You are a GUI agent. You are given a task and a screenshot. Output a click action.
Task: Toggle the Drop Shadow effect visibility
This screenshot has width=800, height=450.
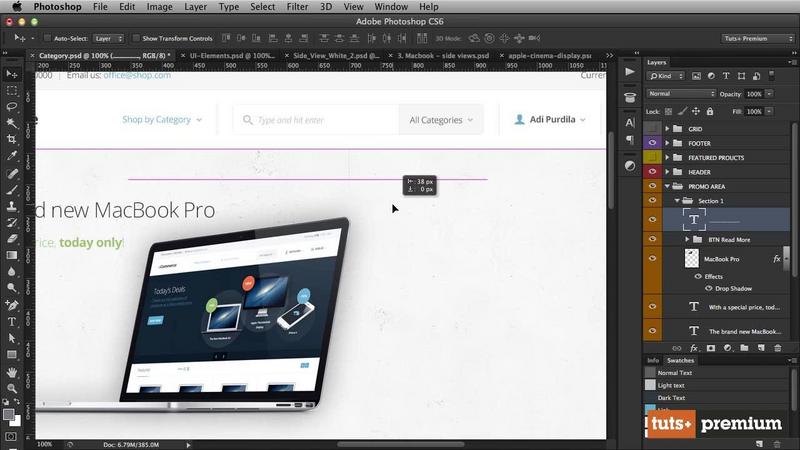709,288
